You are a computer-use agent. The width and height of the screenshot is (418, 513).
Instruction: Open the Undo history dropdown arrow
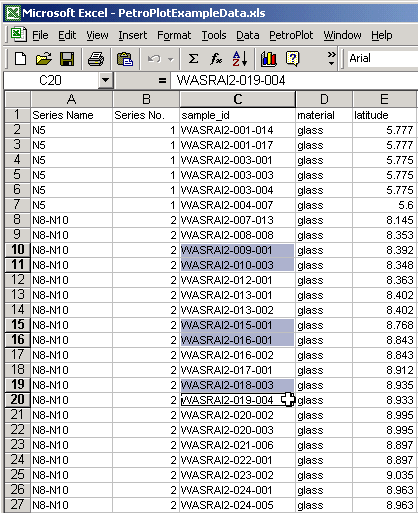tap(171, 59)
